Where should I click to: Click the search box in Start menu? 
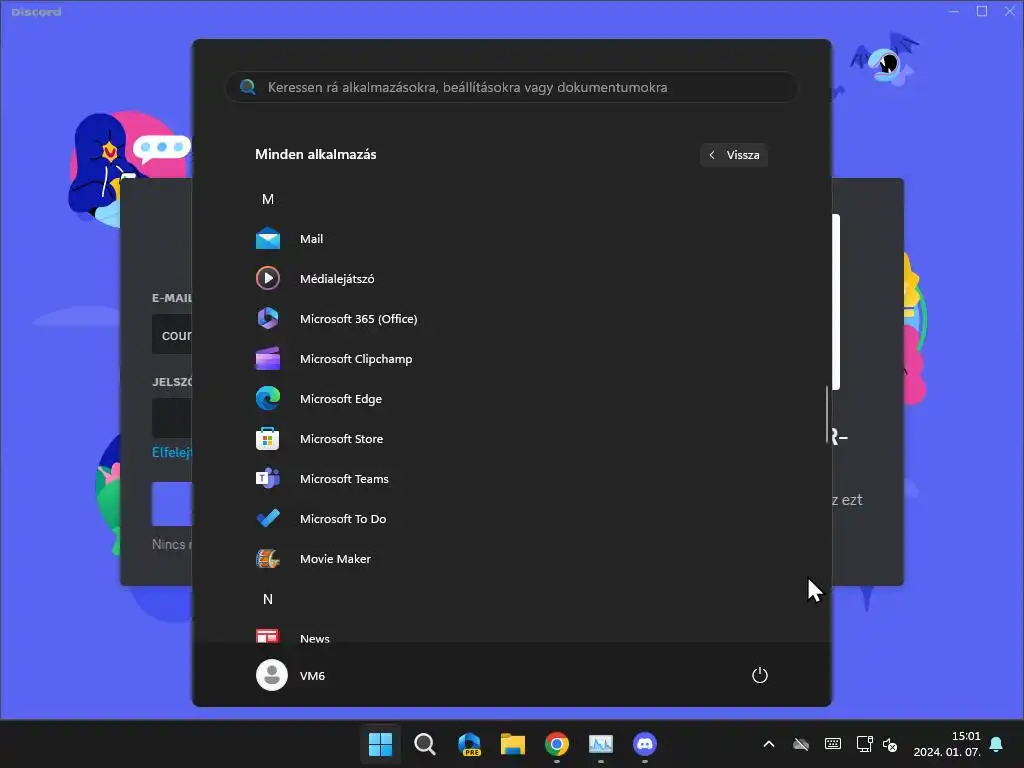pos(511,87)
